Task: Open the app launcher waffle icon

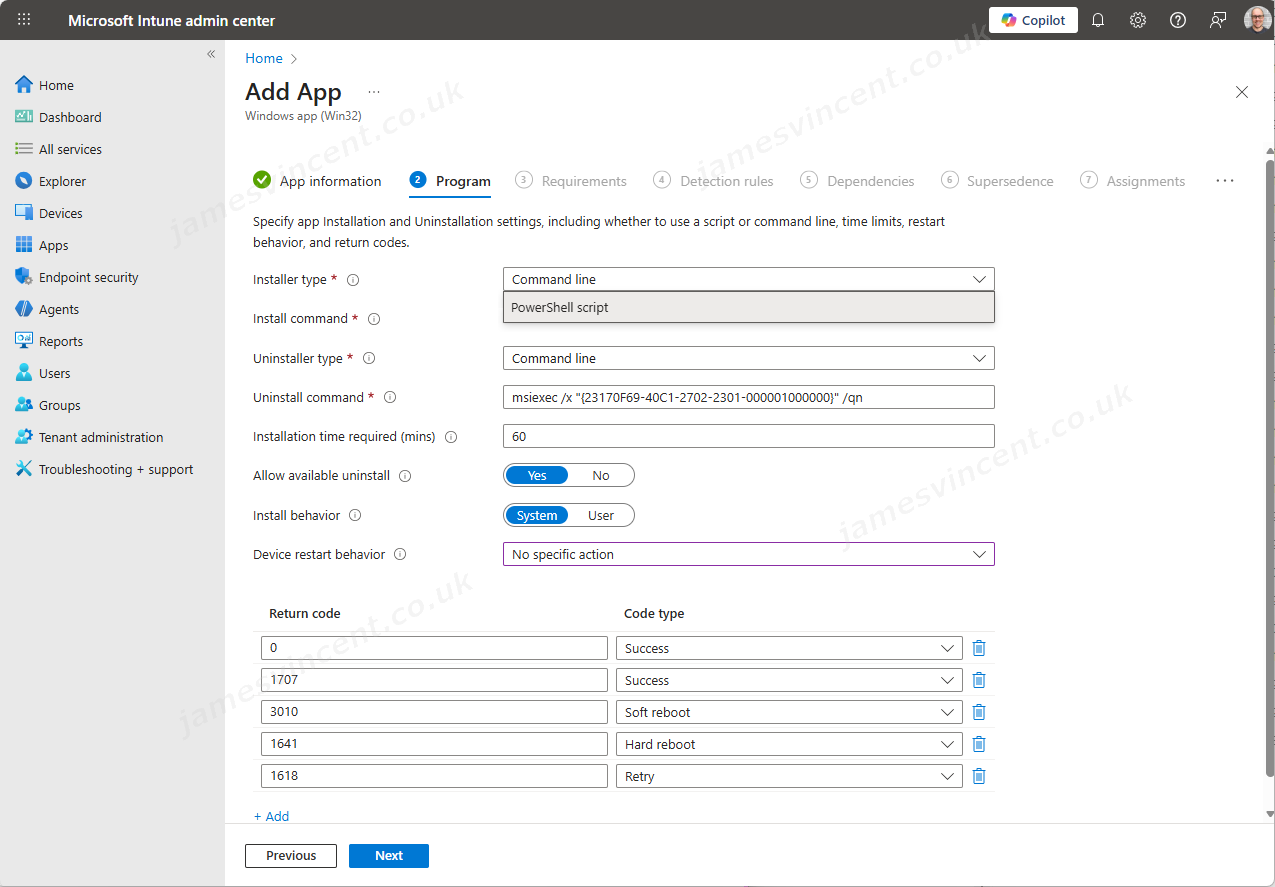Action: tap(24, 20)
